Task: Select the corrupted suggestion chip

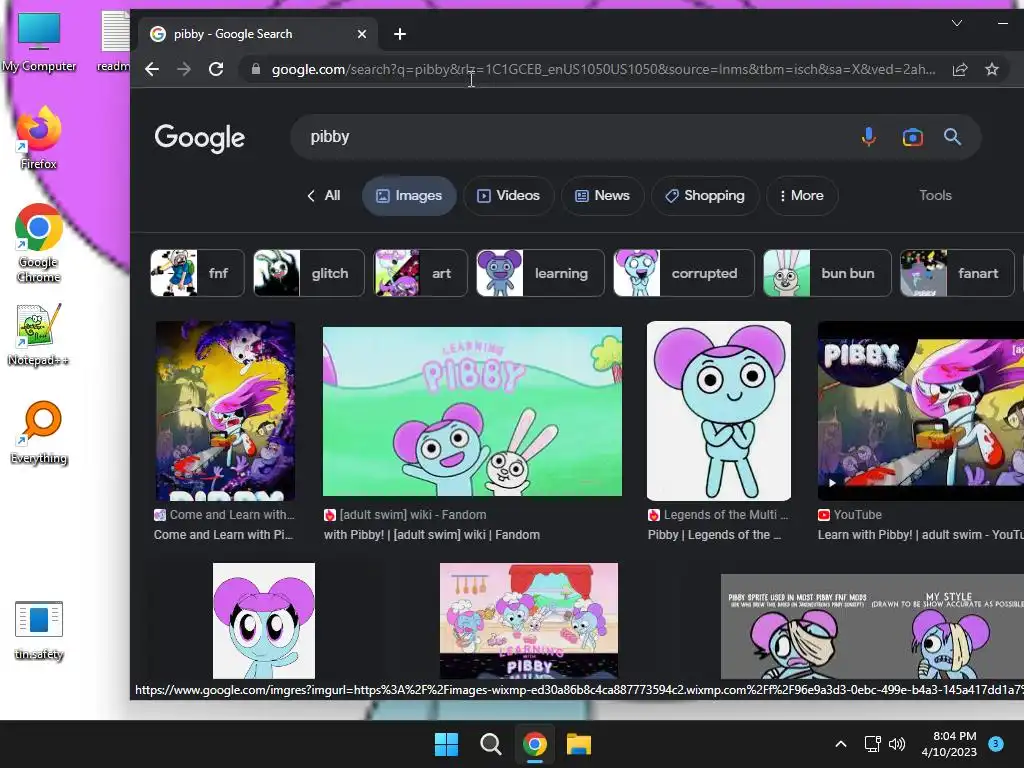Action: [x=684, y=273]
